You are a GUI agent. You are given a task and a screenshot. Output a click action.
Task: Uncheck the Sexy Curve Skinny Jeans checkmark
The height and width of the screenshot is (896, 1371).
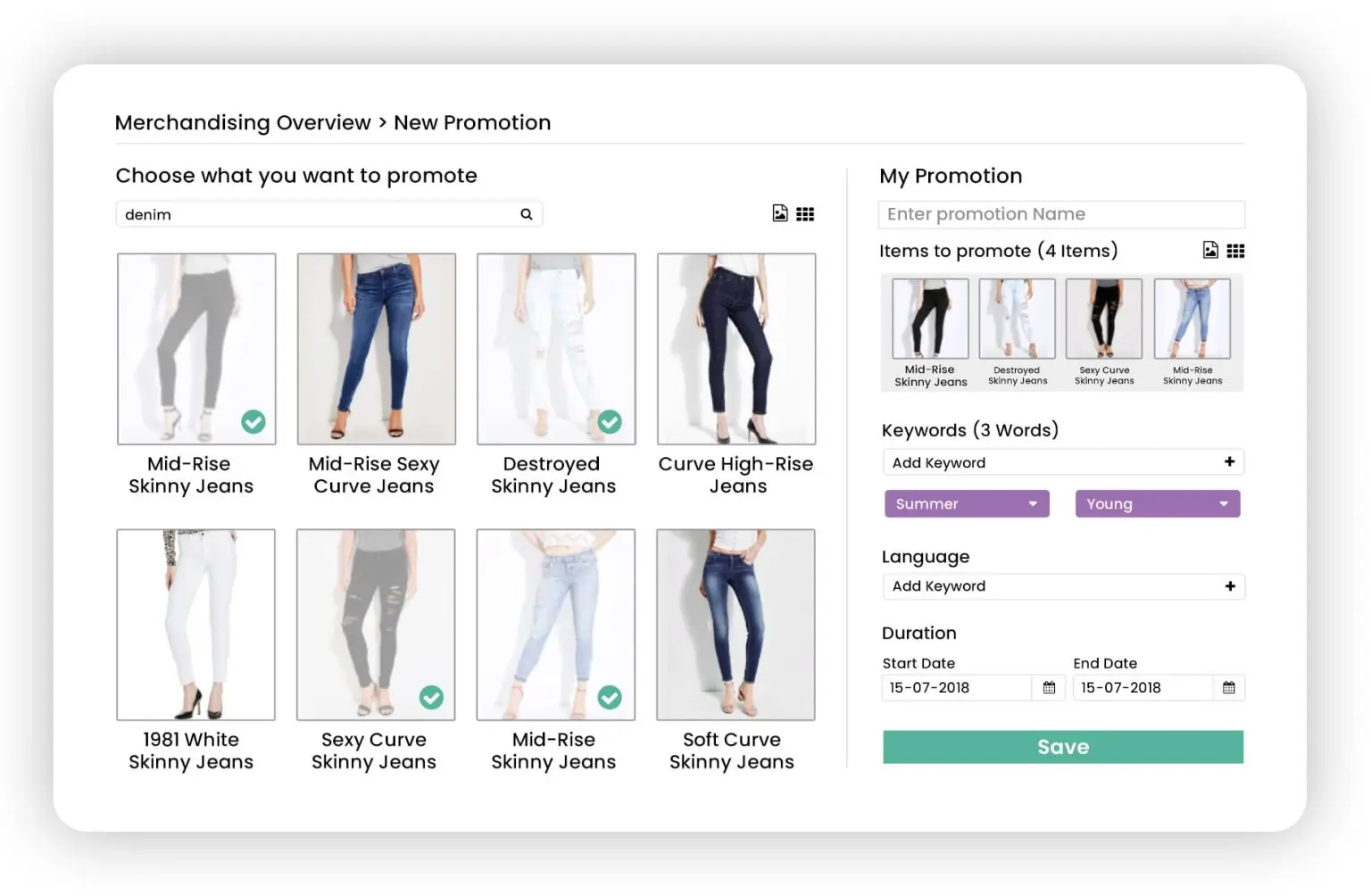(x=431, y=698)
